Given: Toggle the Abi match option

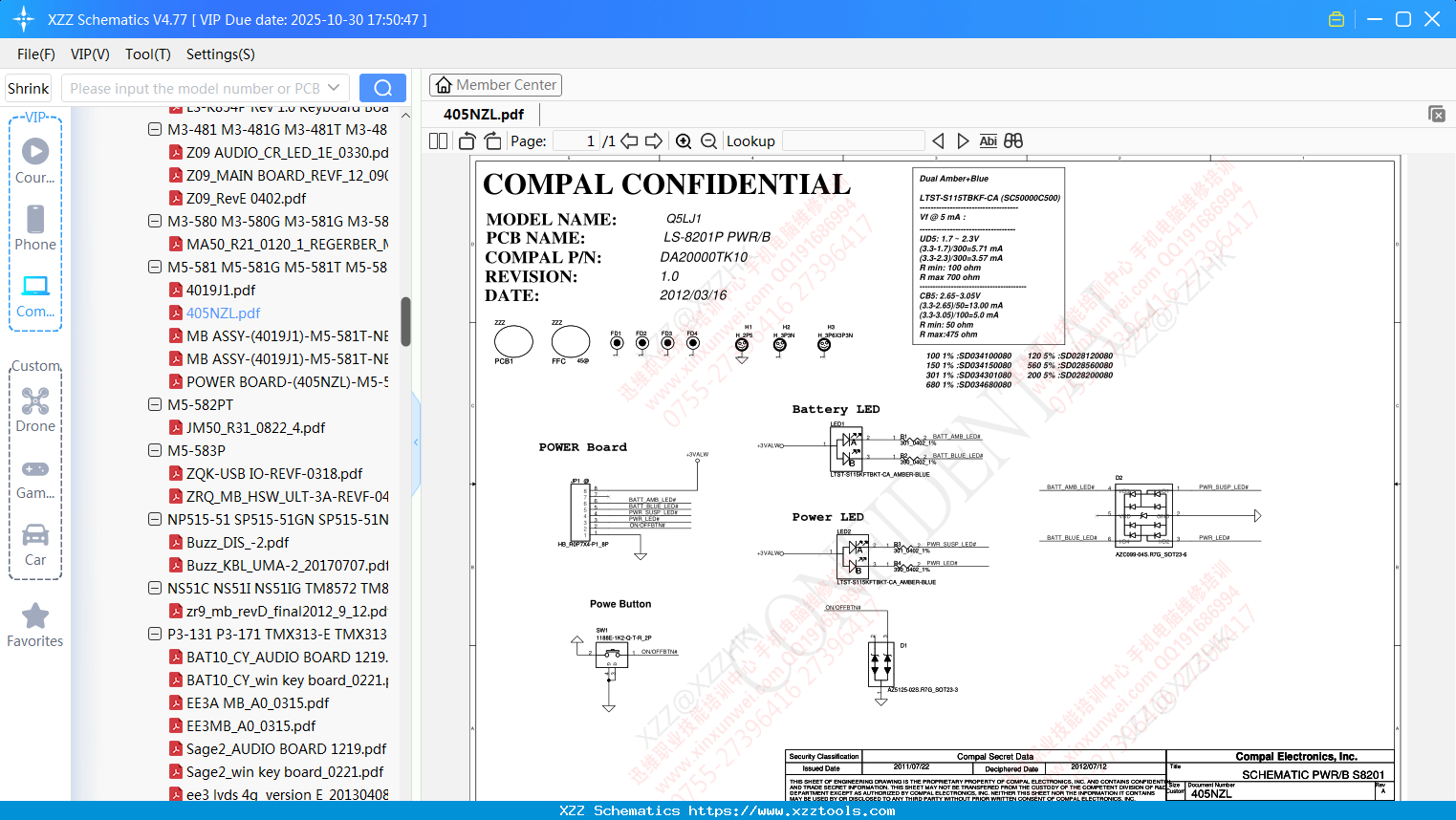Looking at the screenshot, I should pyautogui.click(x=989, y=140).
